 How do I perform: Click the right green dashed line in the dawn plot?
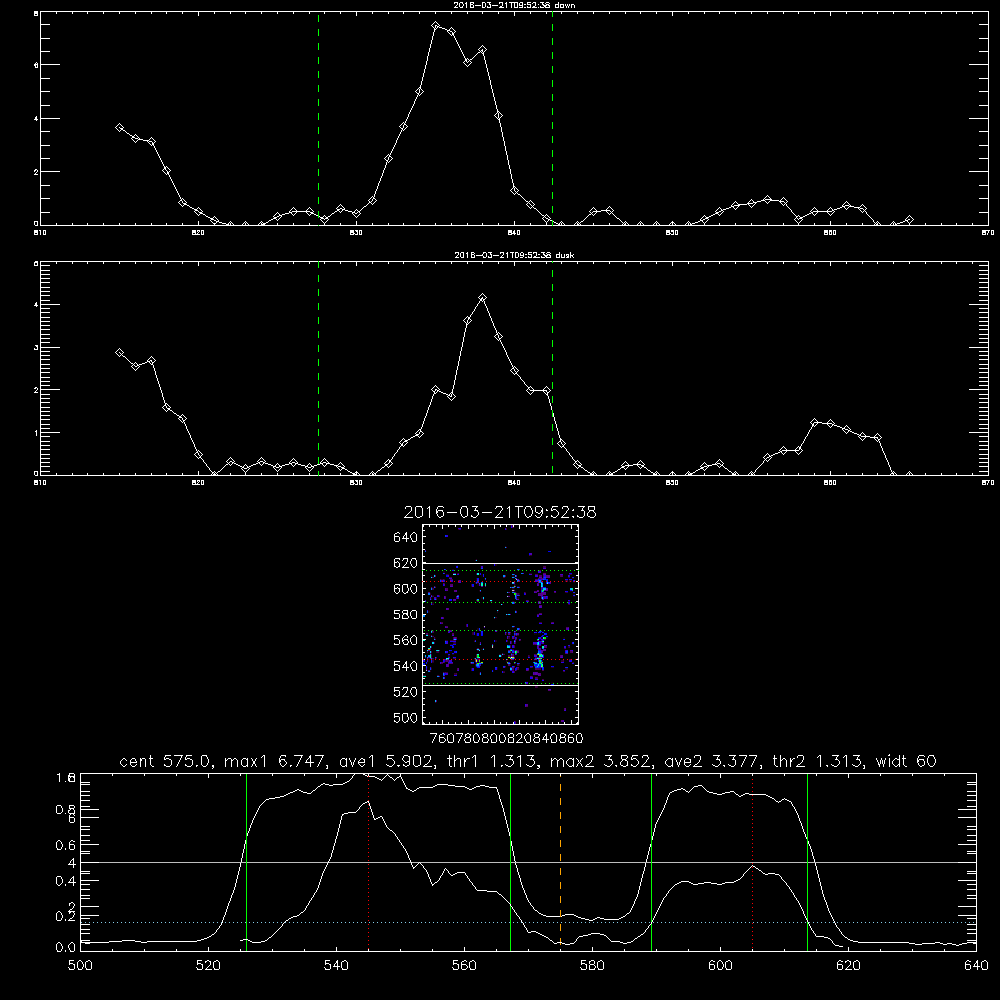click(x=552, y=119)
